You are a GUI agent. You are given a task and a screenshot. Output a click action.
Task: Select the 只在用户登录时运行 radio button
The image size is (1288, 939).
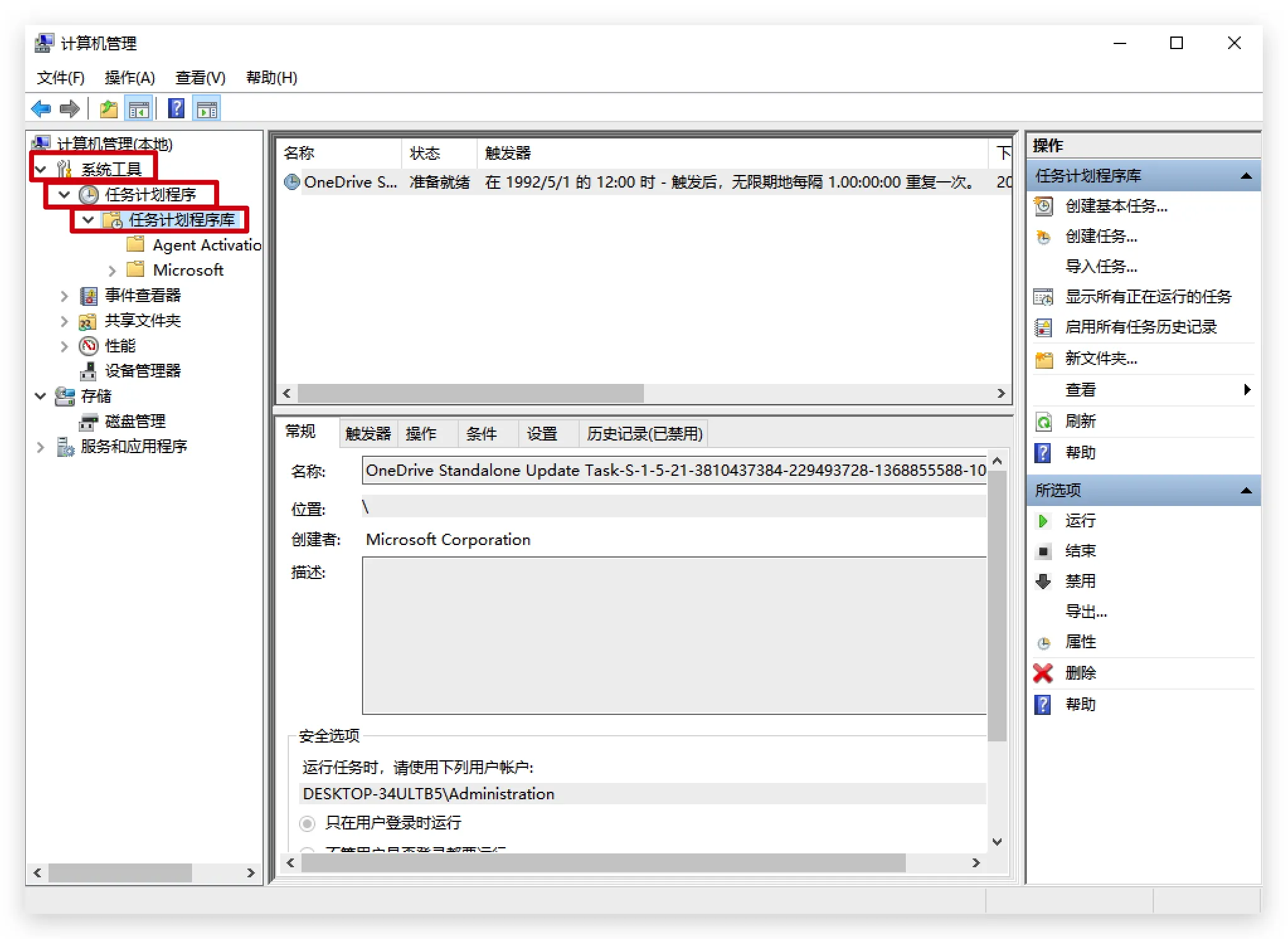[x=307, y=823]
